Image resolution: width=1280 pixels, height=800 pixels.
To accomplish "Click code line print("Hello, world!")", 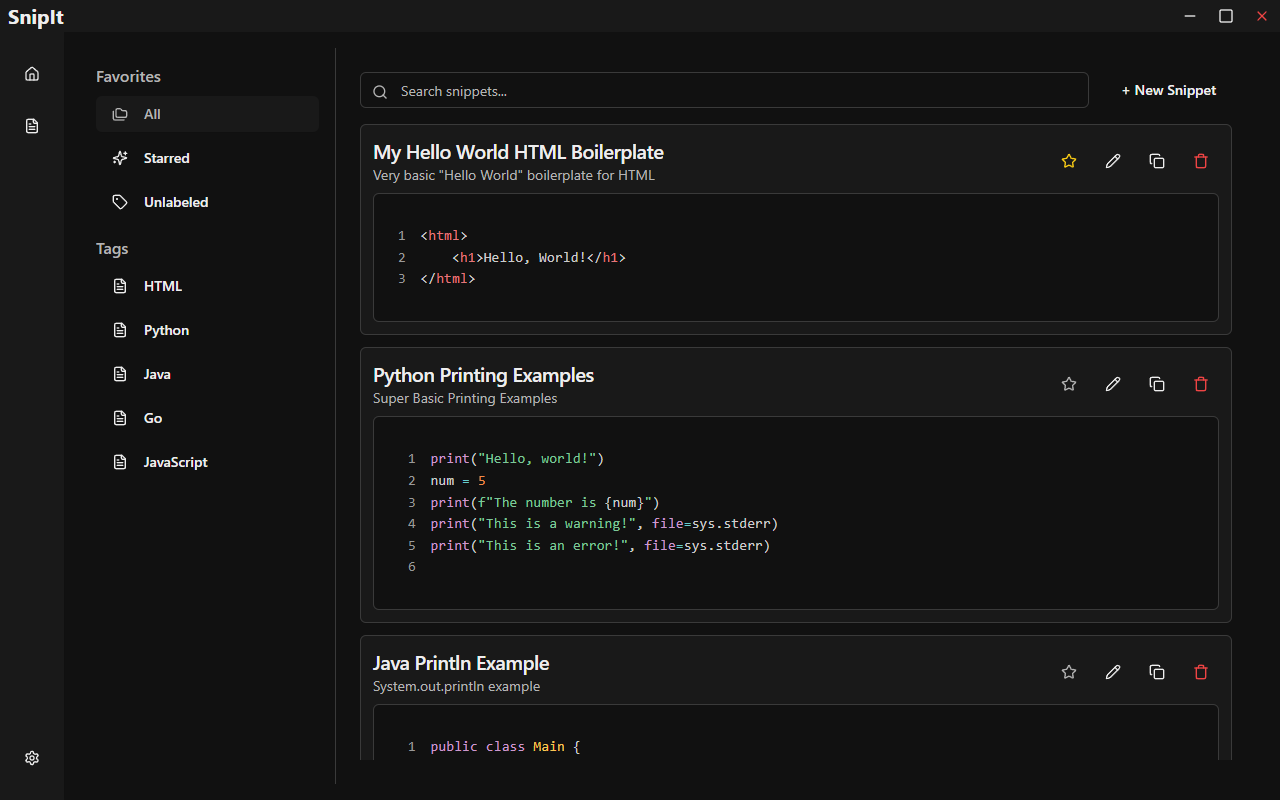I will (518, 458).
